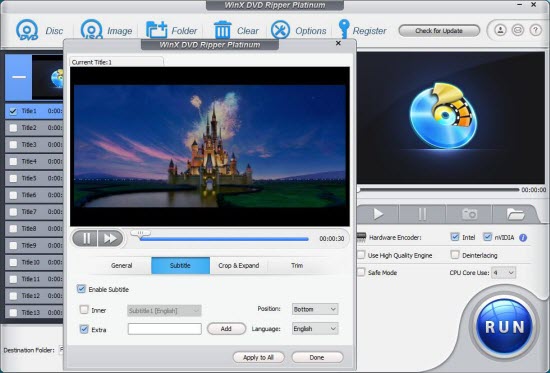Click the Register key icon

pyautogui.click(x=344, y=29)
